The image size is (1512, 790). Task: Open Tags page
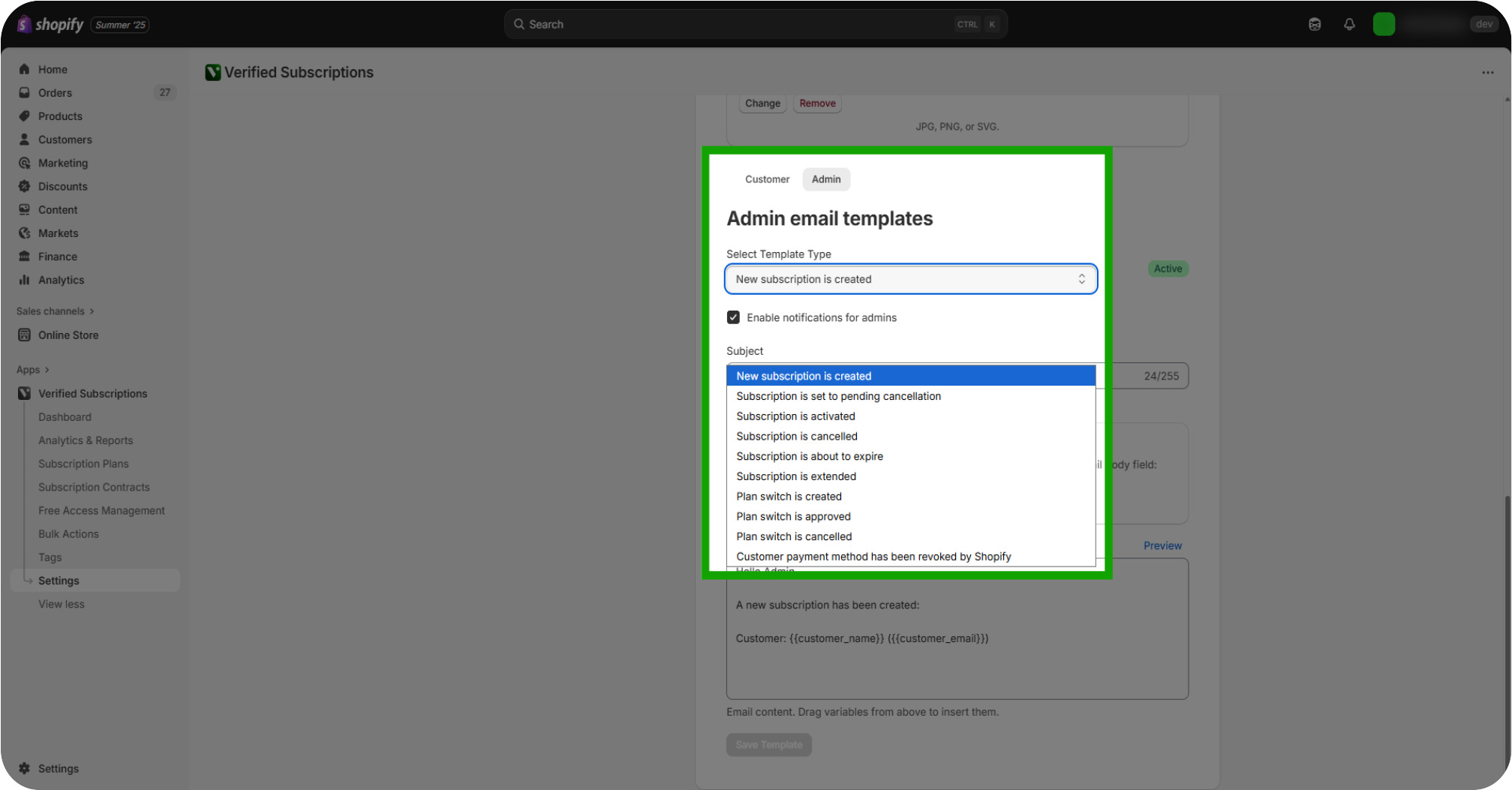click(50, 557)
